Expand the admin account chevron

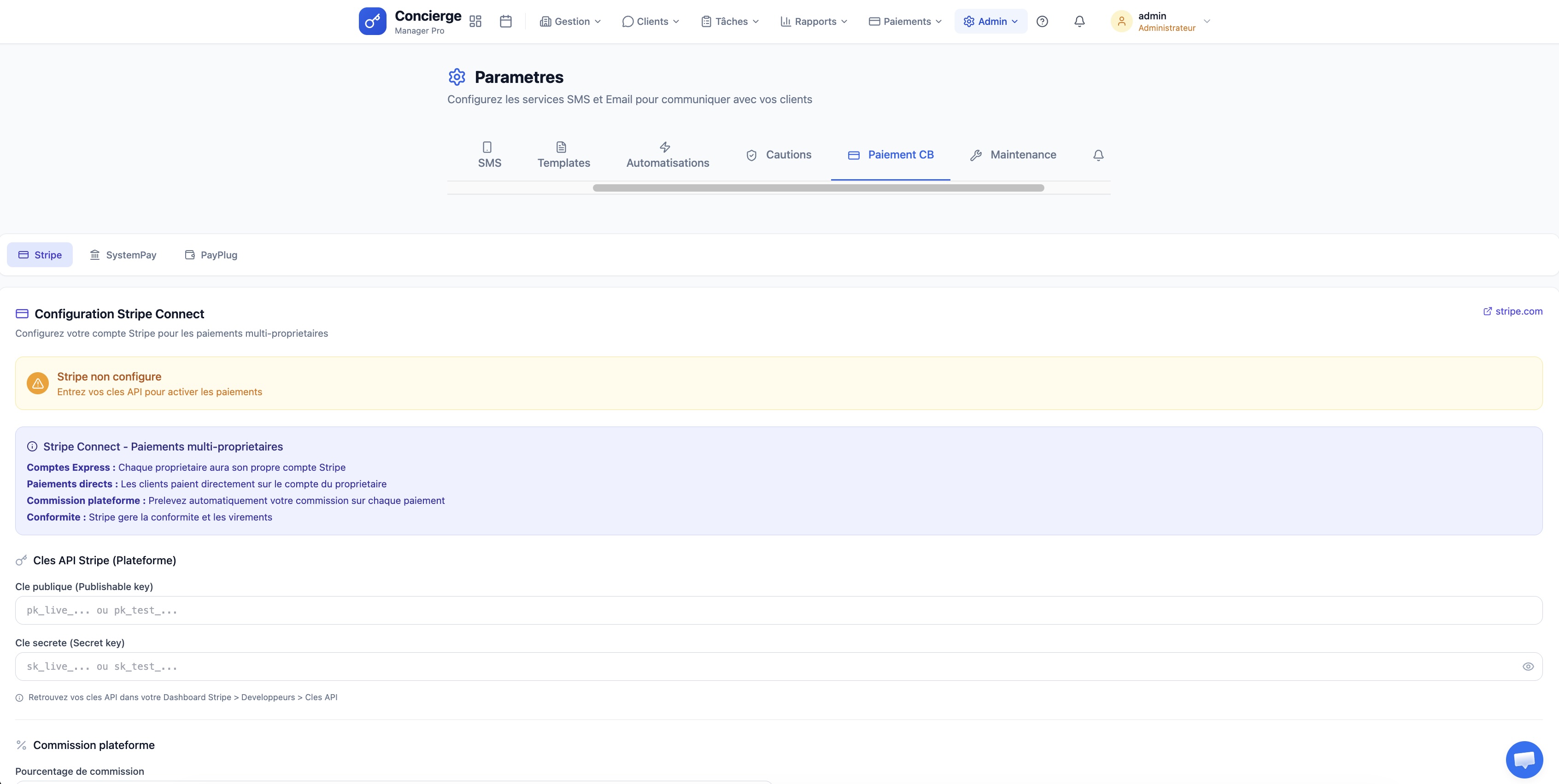1206,21
